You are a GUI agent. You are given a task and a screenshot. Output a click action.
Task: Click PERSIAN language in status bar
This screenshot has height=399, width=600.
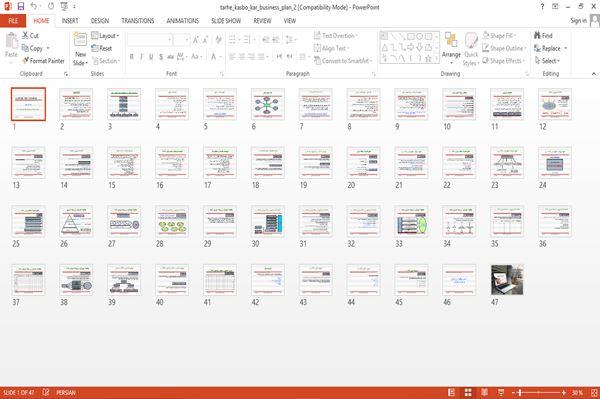click(x=65, y=392)
